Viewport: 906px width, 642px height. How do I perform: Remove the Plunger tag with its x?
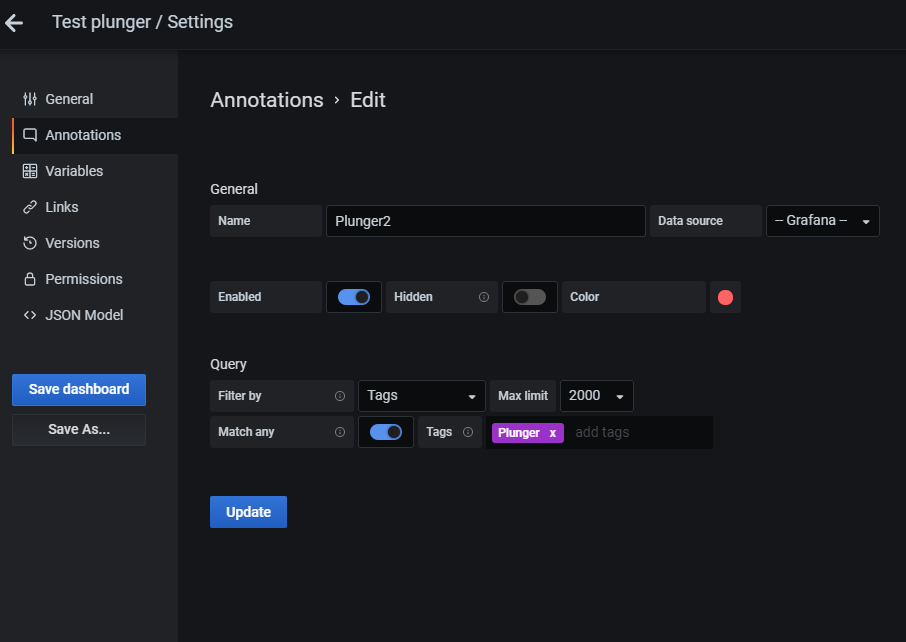(552, 433)
